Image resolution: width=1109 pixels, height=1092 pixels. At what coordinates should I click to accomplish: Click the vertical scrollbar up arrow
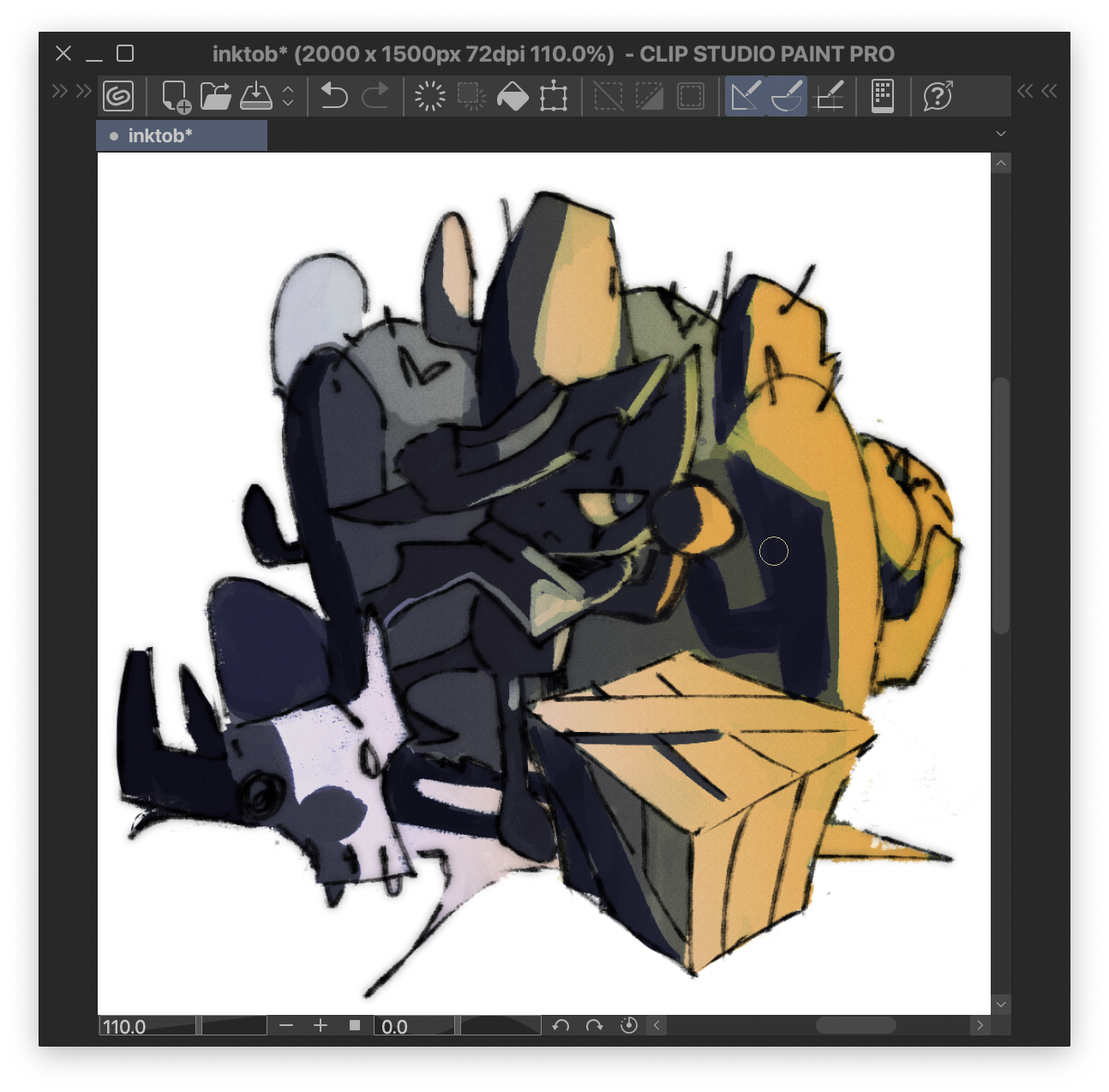(1001, 163)
